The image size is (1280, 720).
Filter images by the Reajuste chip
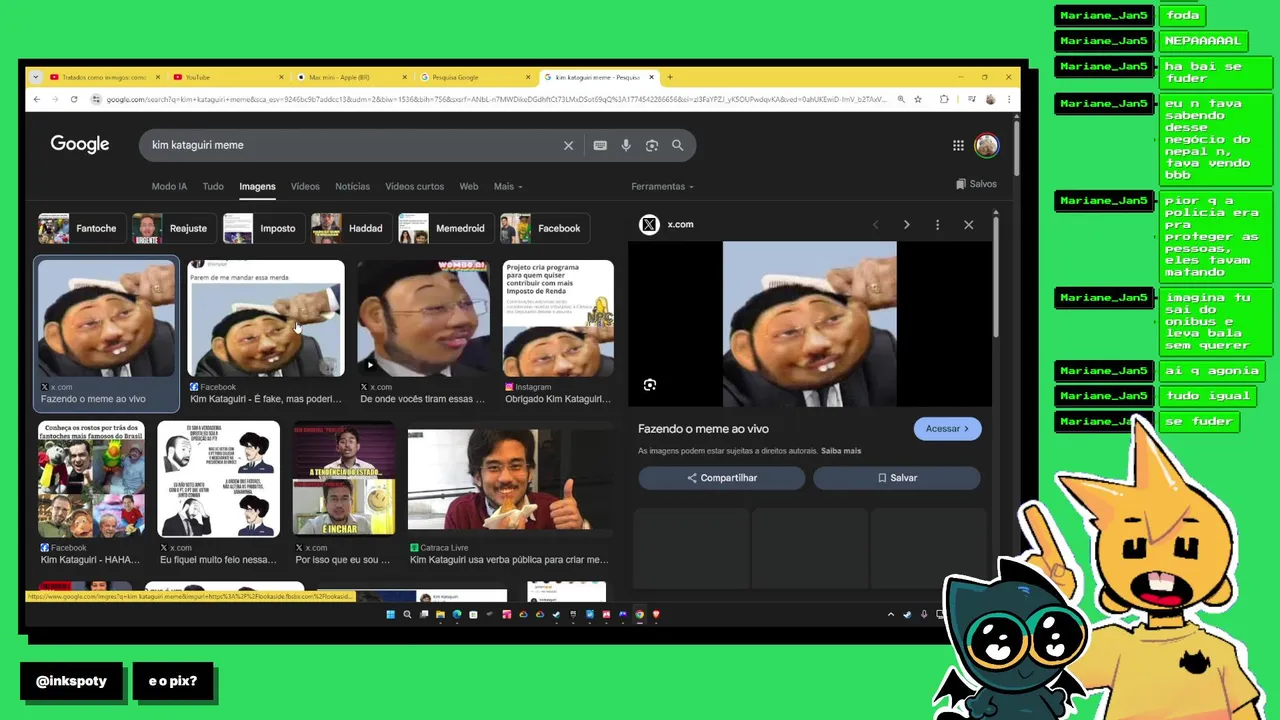[x=173, y=228]
